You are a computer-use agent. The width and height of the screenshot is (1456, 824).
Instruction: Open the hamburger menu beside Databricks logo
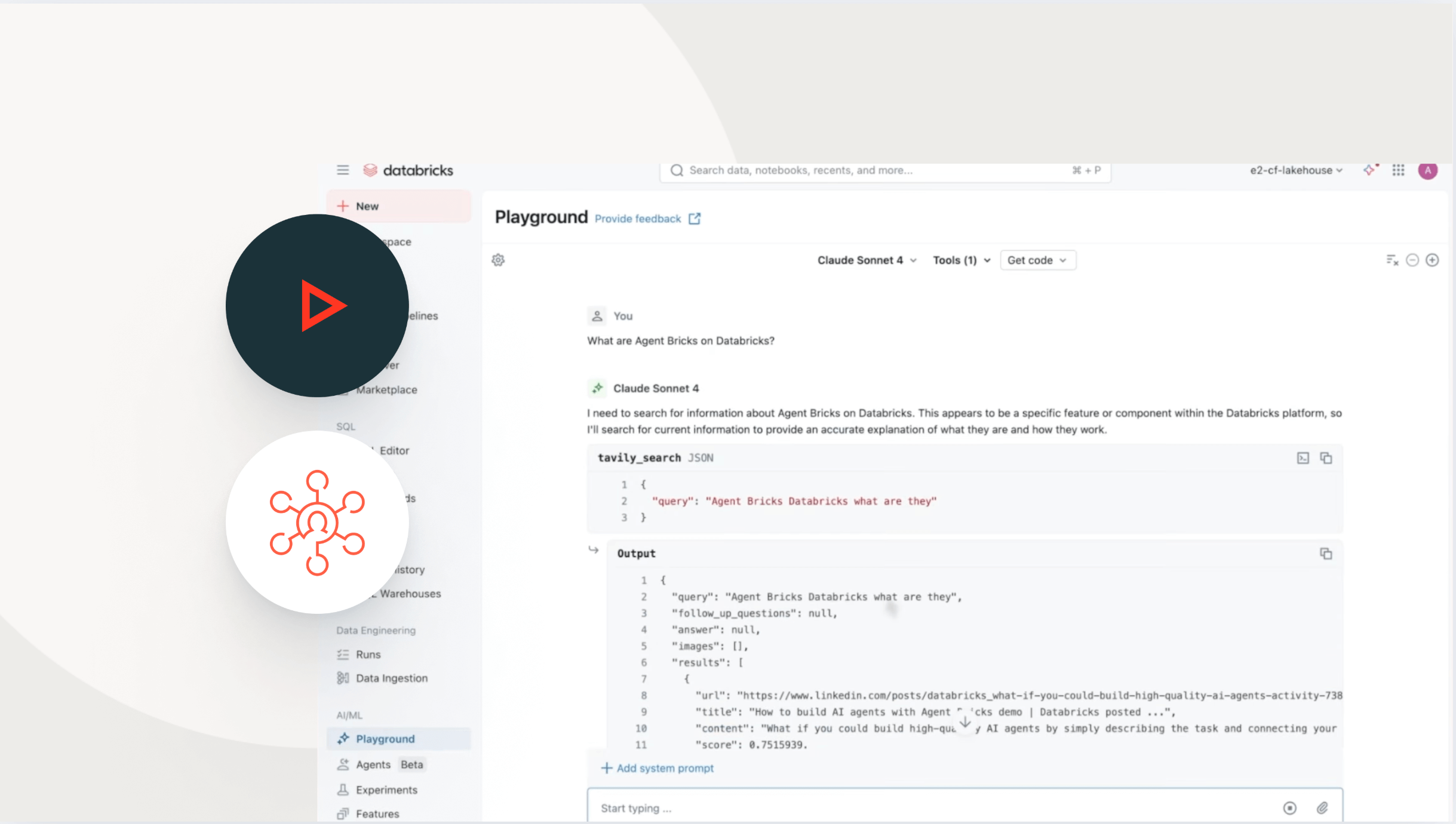343,170
